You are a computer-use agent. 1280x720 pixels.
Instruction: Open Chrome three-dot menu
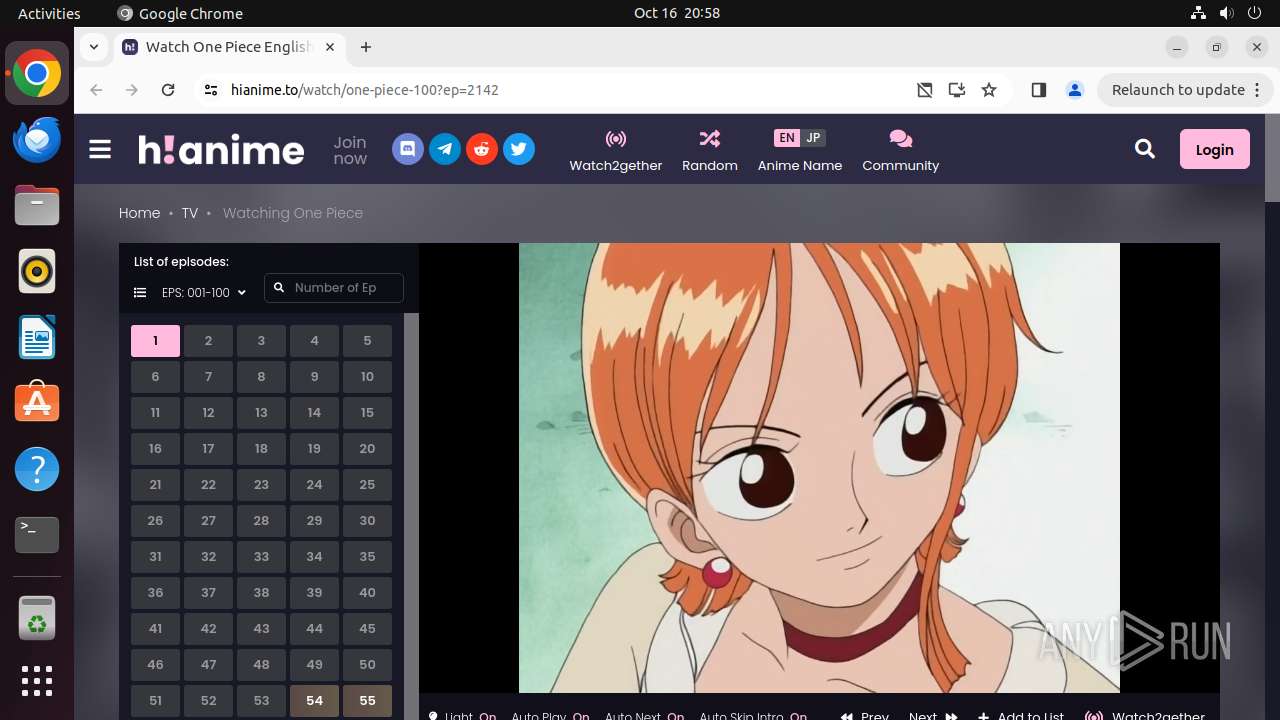1257,90
